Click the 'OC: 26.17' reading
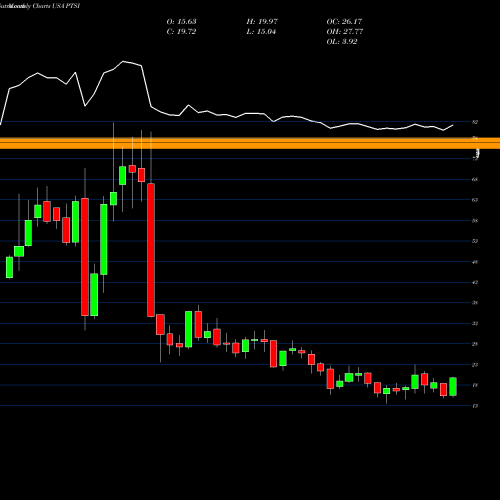The height and width of the screenshot is (500, 500). pos(344,21)
